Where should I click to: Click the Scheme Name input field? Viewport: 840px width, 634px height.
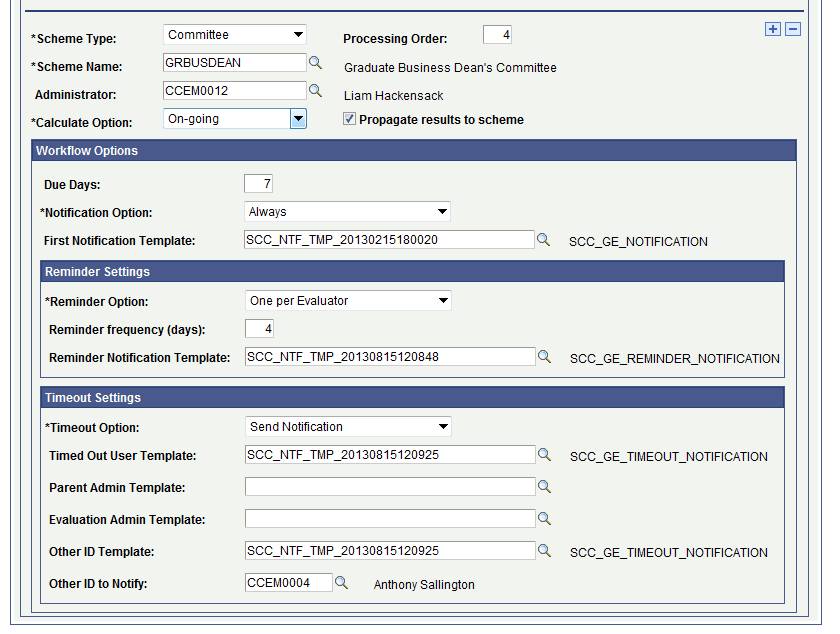[x=235, y=63]
